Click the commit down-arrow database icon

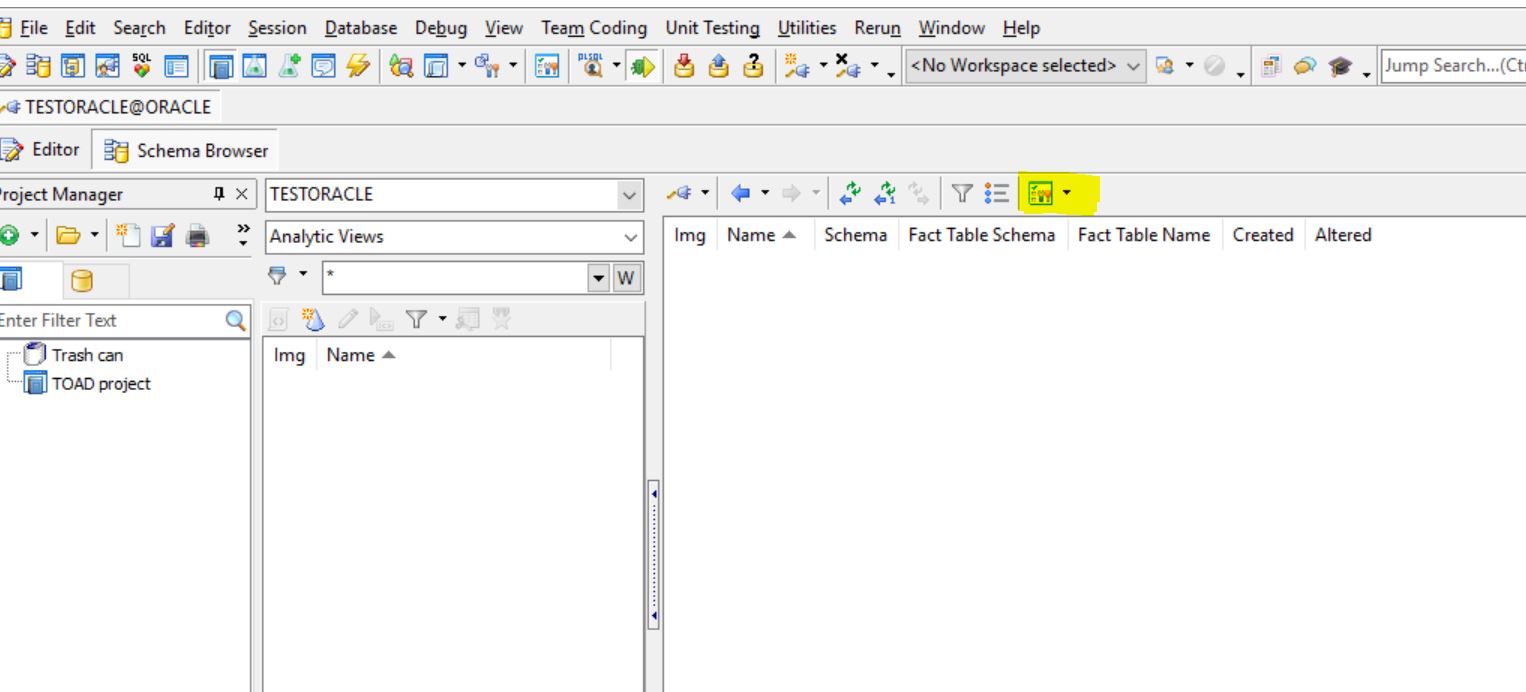tap(685, 65)
